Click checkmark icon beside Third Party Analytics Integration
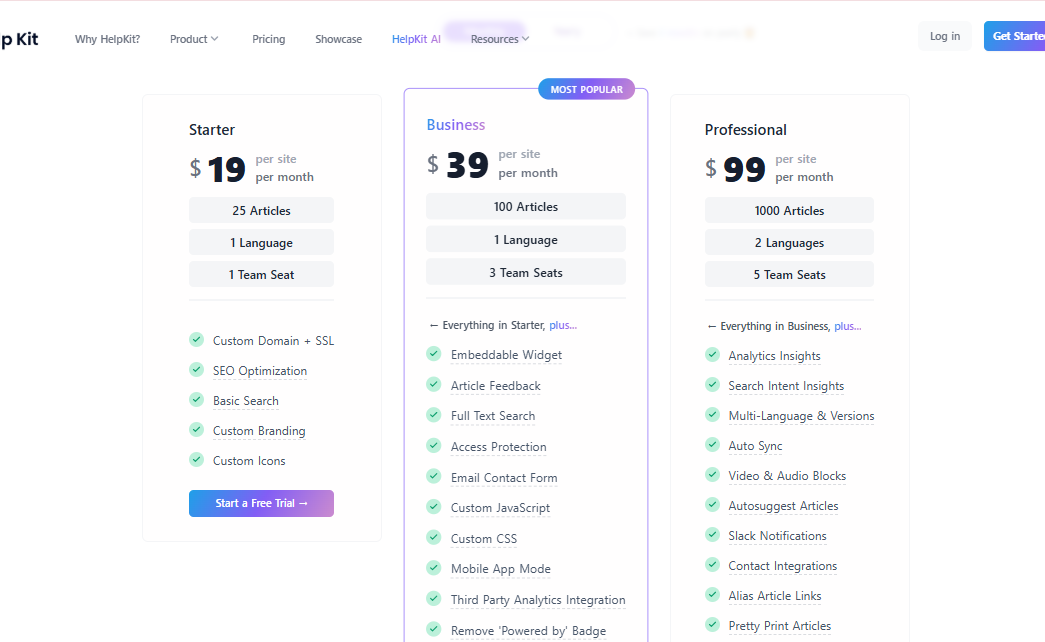Viewport: 1045px width, 642px height. click(434, 599)
